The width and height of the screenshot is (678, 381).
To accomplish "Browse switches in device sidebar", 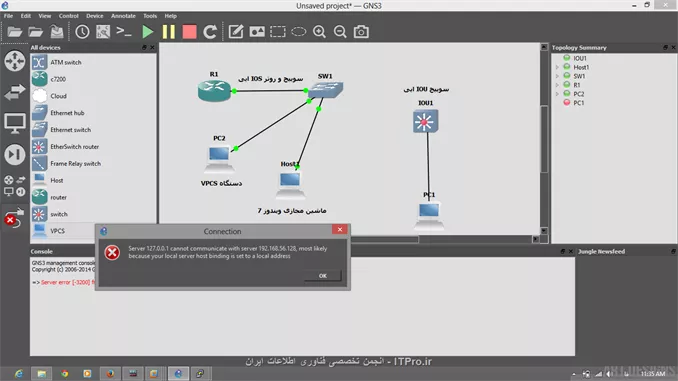I will [15, 92].
